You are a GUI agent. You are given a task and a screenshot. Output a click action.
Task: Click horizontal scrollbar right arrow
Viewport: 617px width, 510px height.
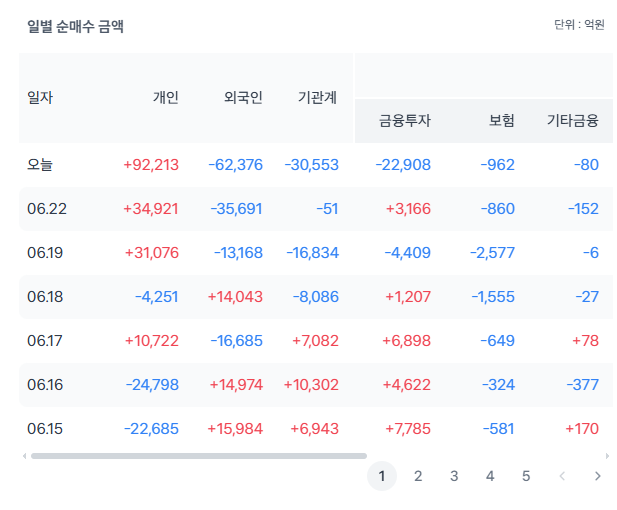(x=607, y=456)
